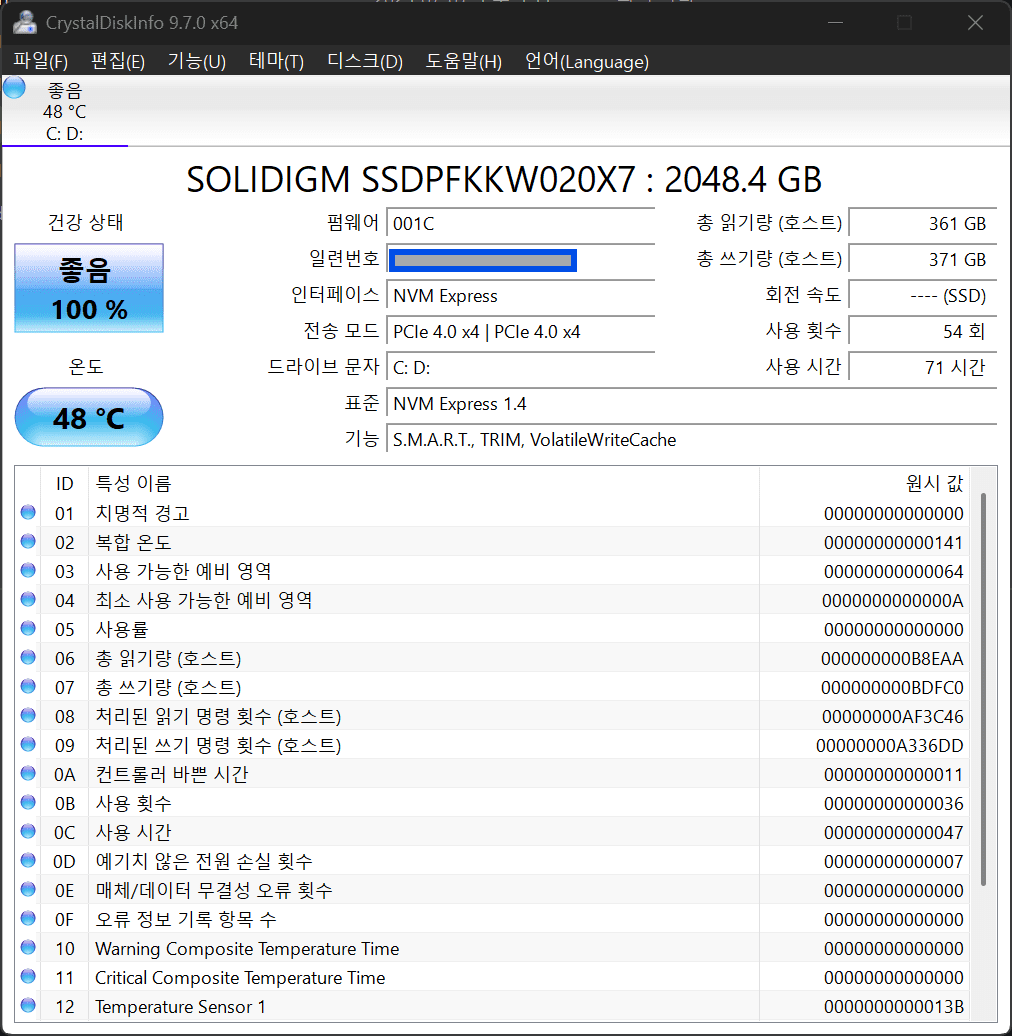
Task: Open the 테마(T) menu
Action: (276, 61)
